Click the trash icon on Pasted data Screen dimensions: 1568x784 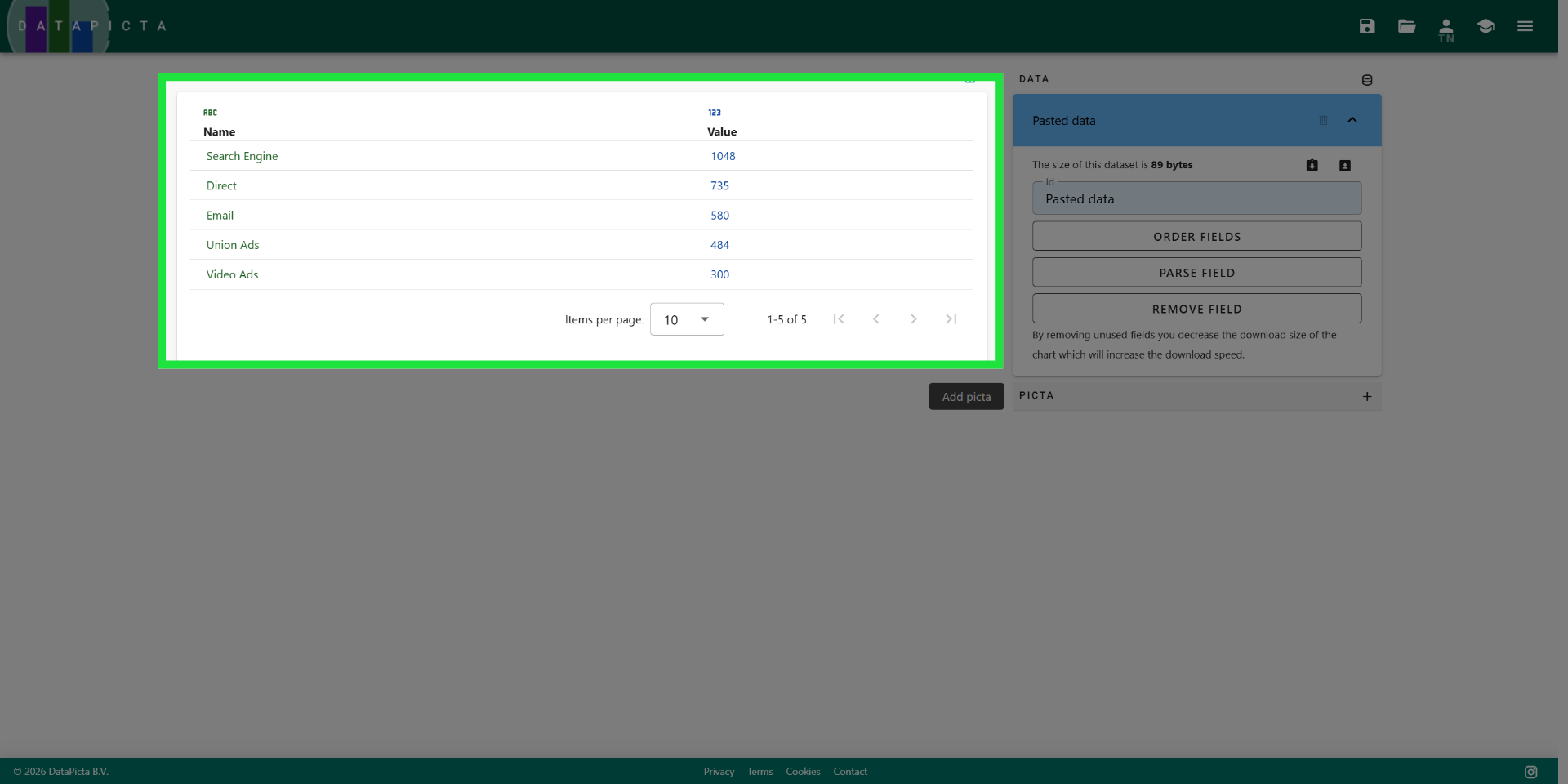coord(1323,120)
